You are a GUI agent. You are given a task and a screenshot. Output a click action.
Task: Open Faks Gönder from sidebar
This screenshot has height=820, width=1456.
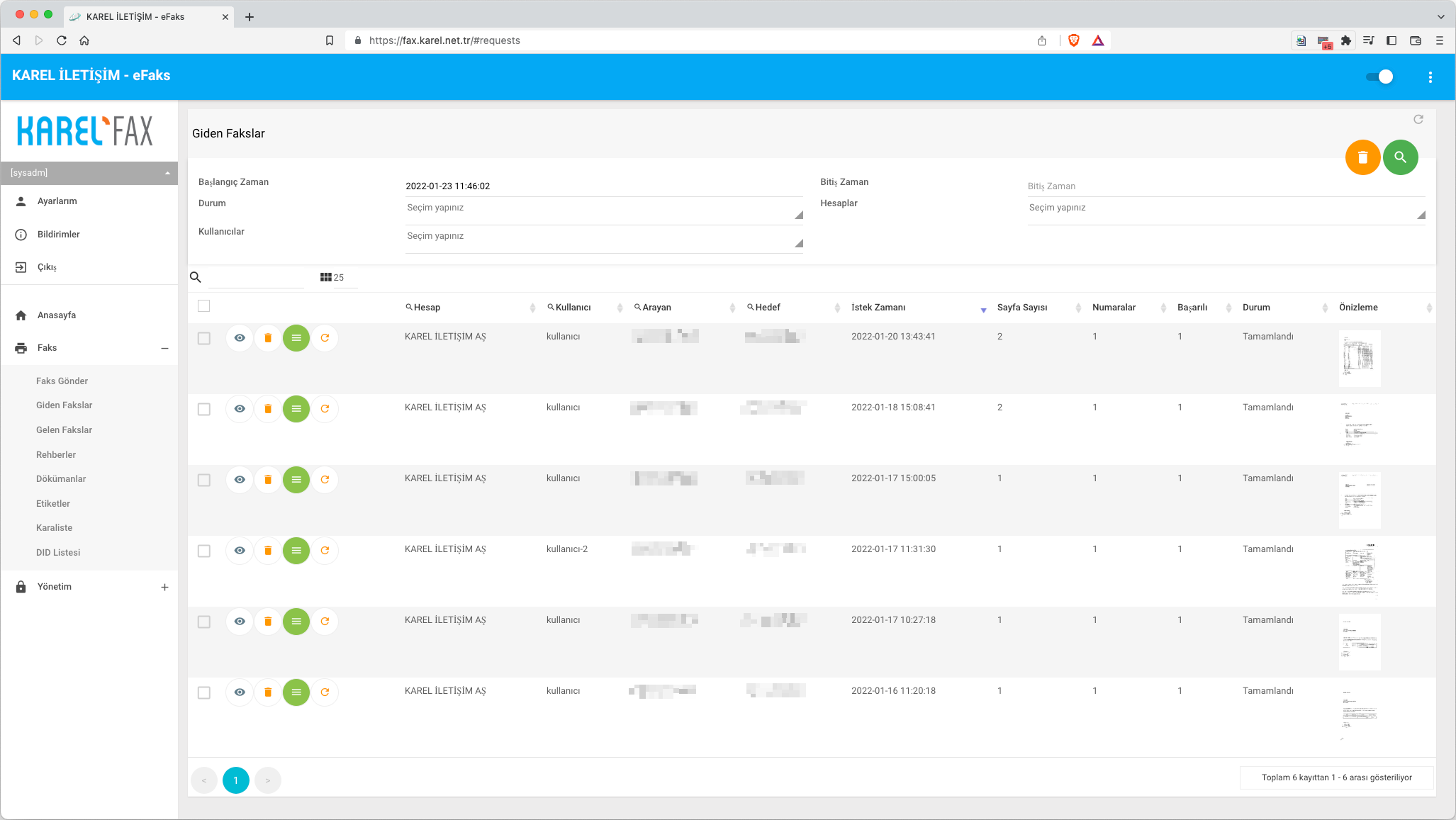(62, 381)
